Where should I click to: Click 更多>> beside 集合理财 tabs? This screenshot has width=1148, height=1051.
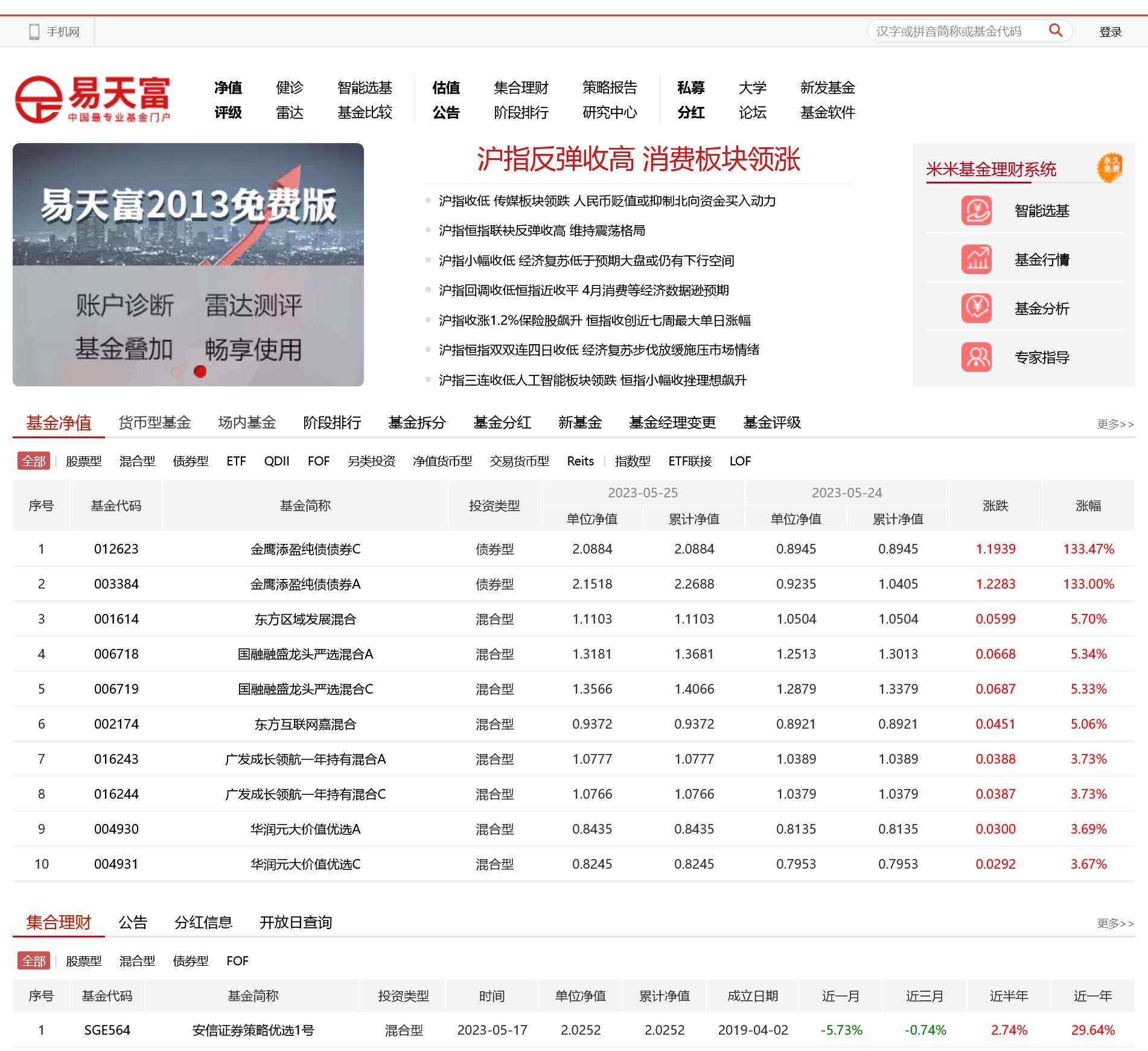1115,923
